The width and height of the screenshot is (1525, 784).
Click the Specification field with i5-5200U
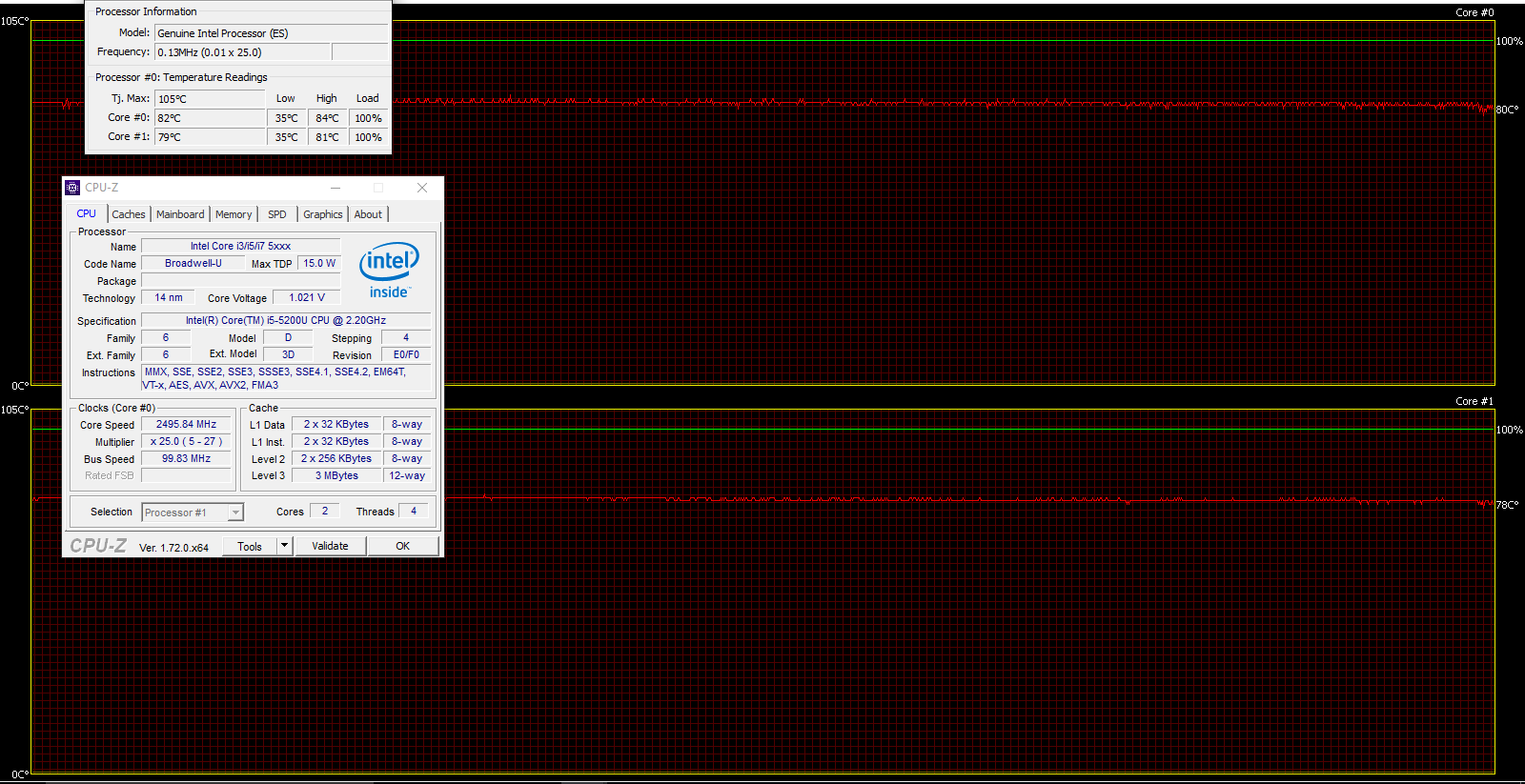[285, 321]
